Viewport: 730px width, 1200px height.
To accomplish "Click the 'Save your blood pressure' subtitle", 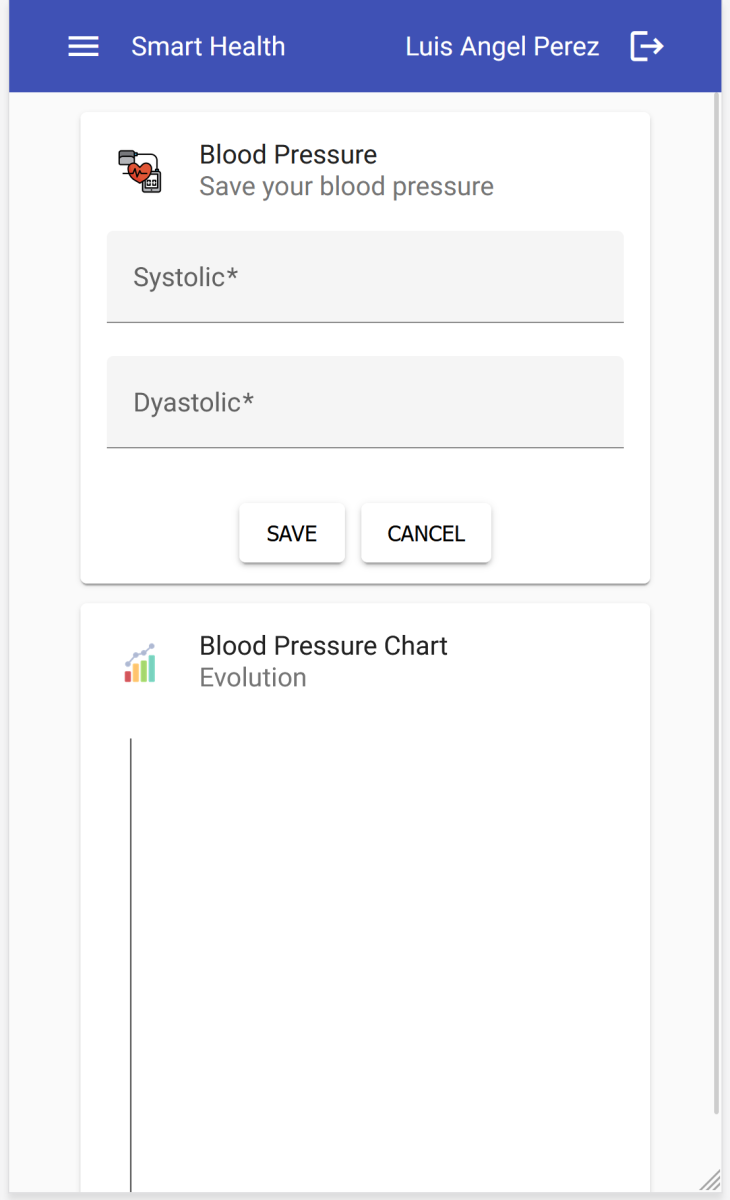I will pos(346,187).
